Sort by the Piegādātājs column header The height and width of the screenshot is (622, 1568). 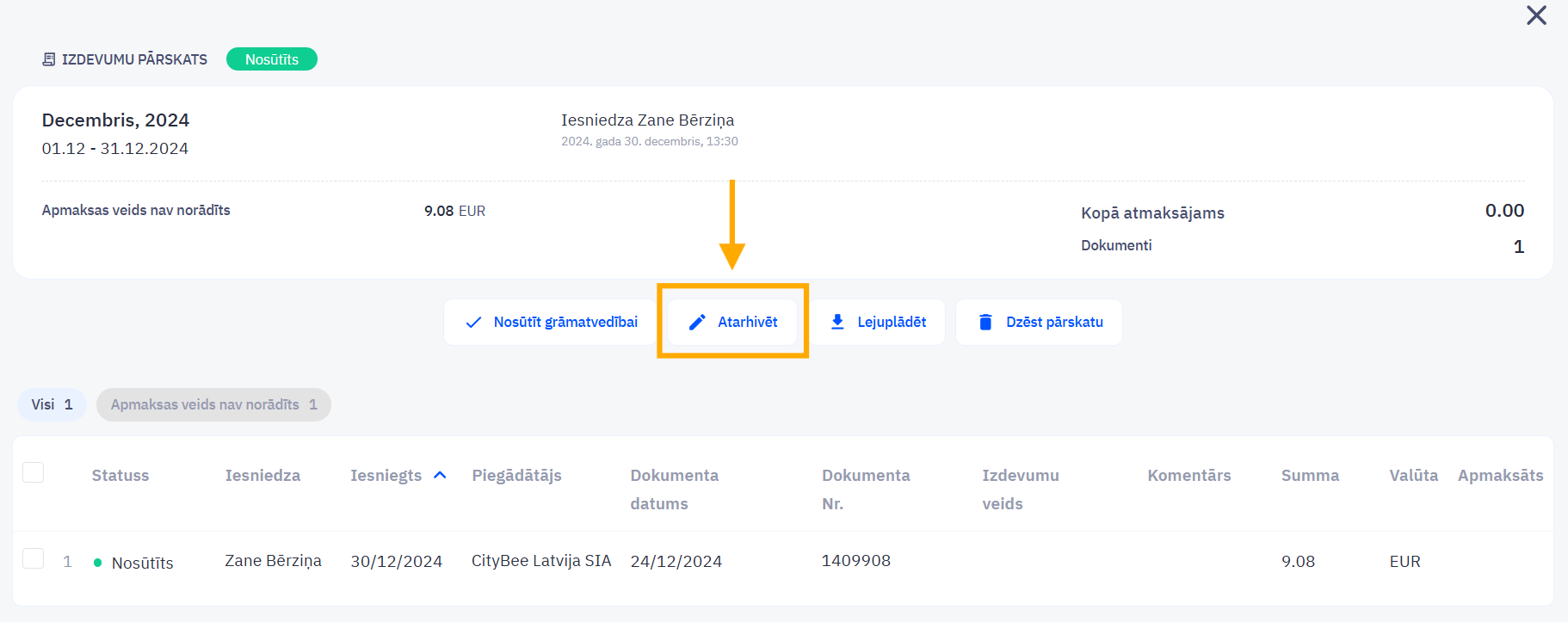[516, 476]
